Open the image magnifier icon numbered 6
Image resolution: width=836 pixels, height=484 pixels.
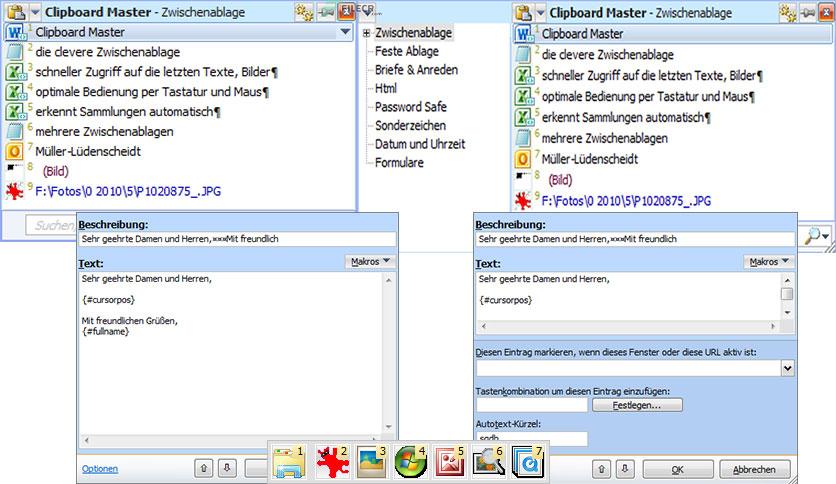(488, 462)
